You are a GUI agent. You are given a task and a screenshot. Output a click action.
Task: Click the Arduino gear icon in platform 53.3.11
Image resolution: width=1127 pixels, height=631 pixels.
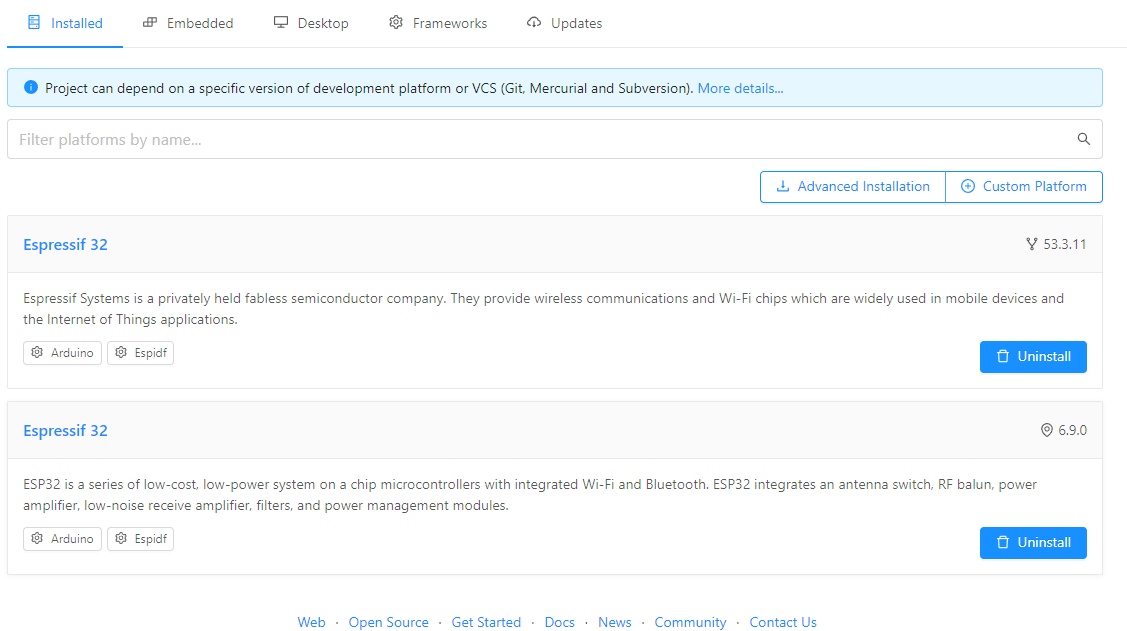click(x=37, y=352)
